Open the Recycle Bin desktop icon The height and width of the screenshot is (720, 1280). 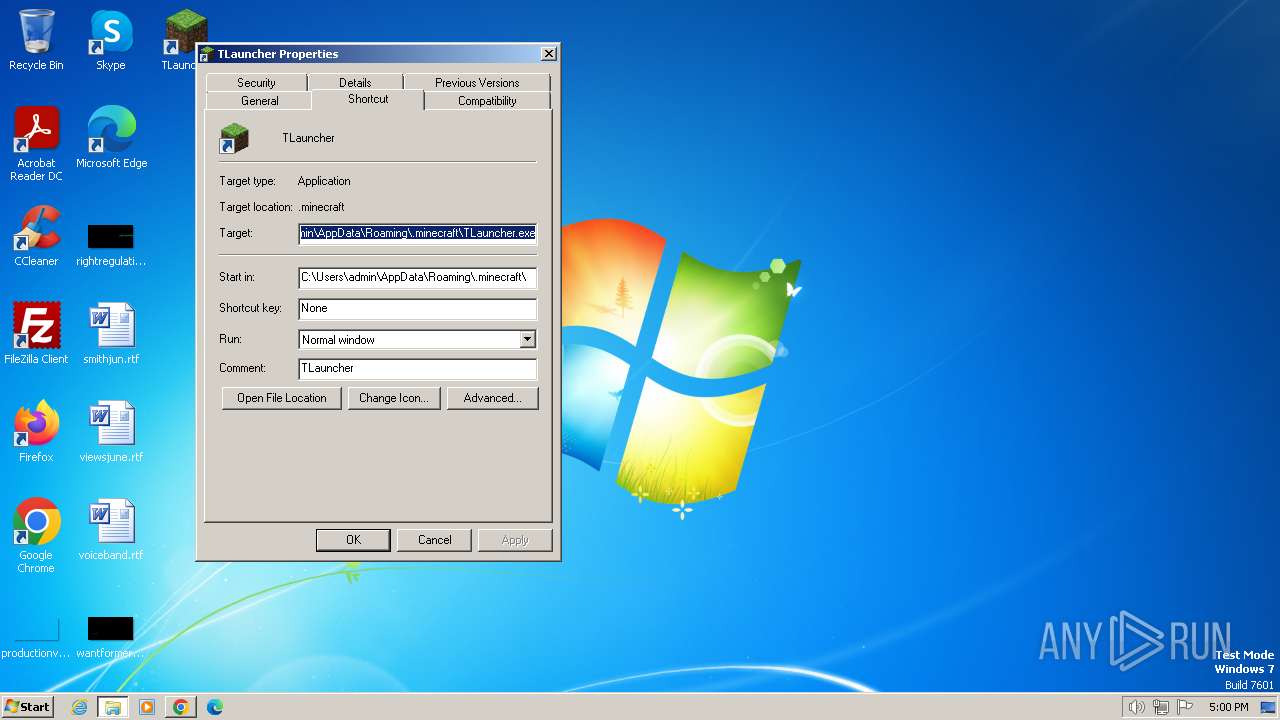tap(36, 41)
